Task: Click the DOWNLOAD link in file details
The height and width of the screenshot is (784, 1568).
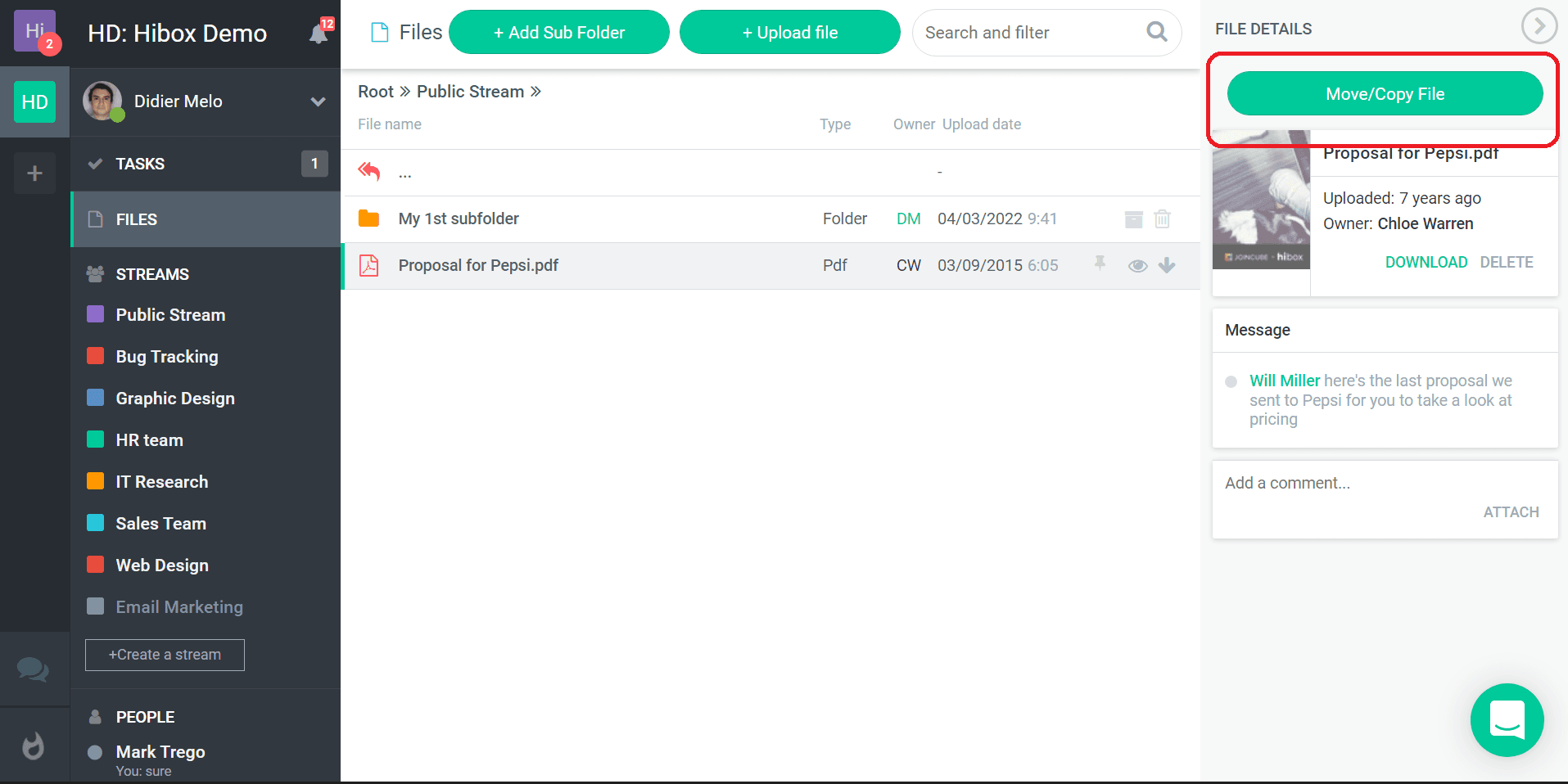Action: click(x=1426, y=262)
